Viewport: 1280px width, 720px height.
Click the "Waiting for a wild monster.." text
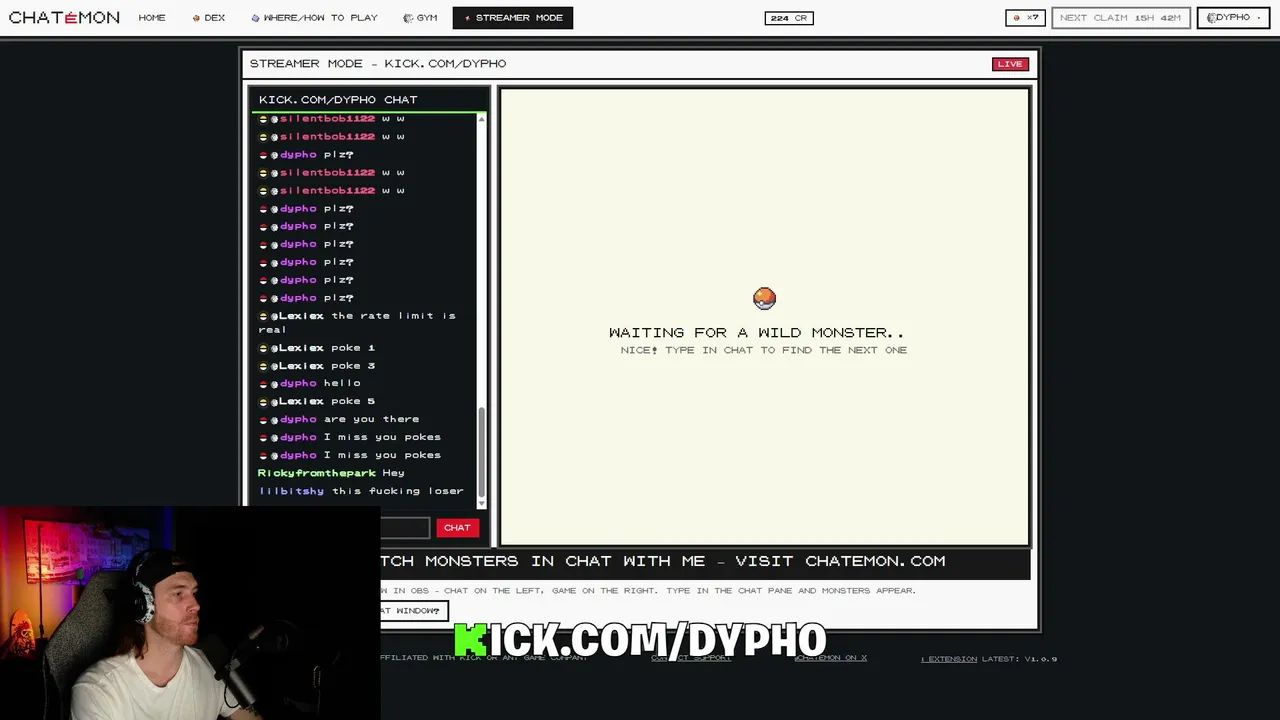756,333
